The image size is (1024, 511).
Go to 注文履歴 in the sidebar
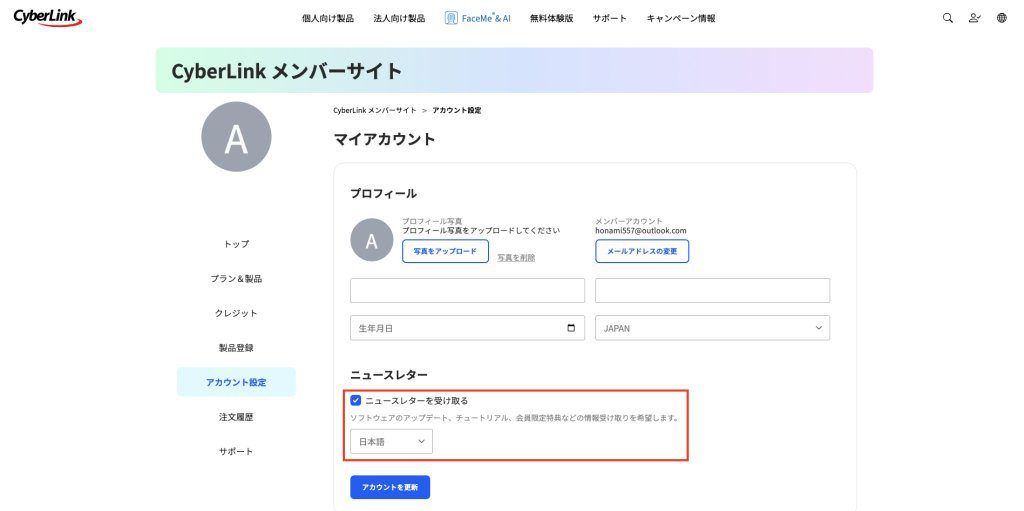point(236,417)
